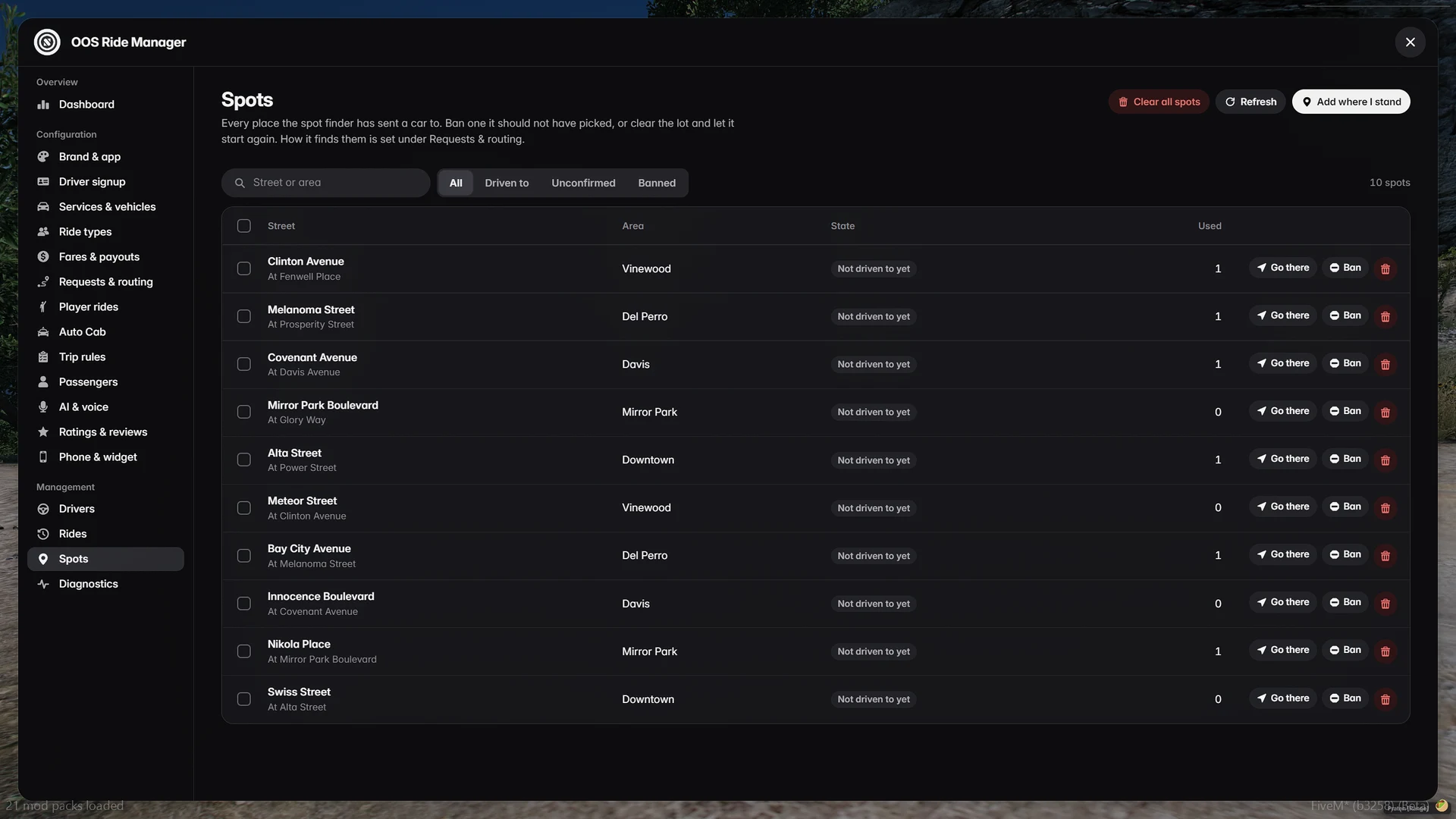Check the Innocence Boulevard row checkbox
Viewport: 1456px width, 819px height.
tap(243, 603)
